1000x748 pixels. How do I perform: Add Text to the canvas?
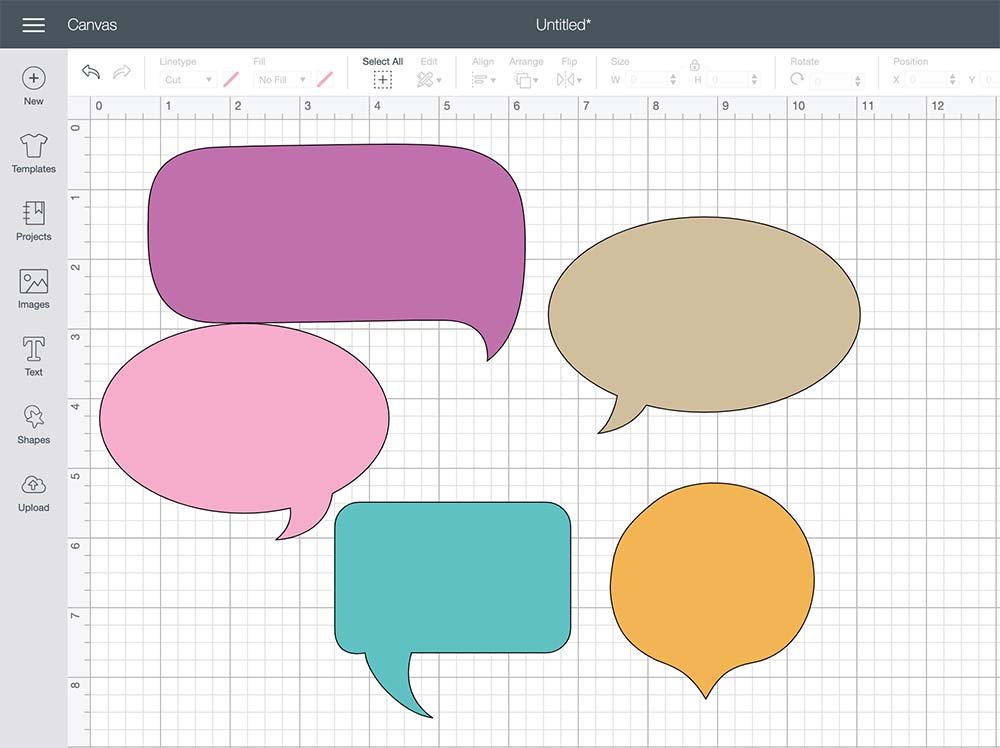pyautogui.click(x=33, y=356)
